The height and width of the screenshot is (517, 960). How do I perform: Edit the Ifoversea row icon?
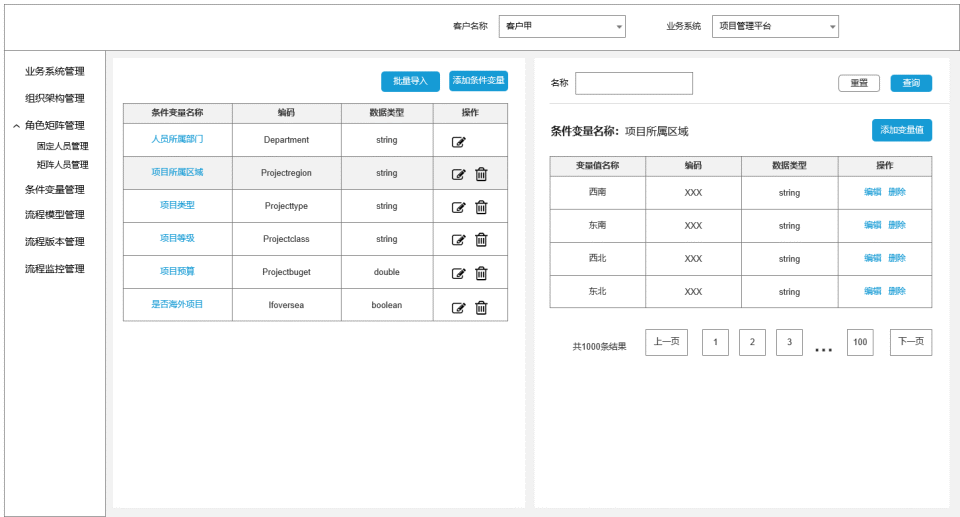[x=458, y=308]
